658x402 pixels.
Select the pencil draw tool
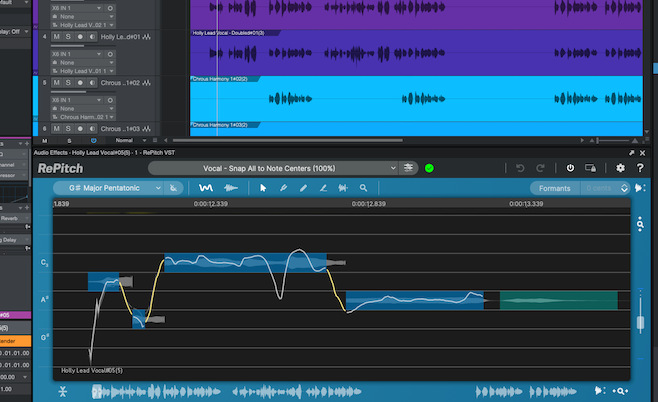pos(303,188)
